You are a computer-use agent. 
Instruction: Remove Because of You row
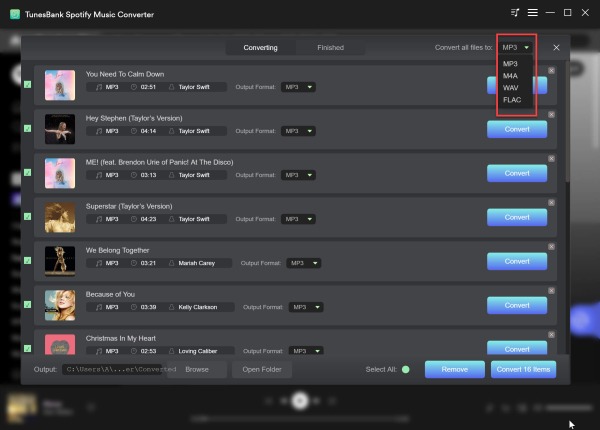[x=551, y=291]
